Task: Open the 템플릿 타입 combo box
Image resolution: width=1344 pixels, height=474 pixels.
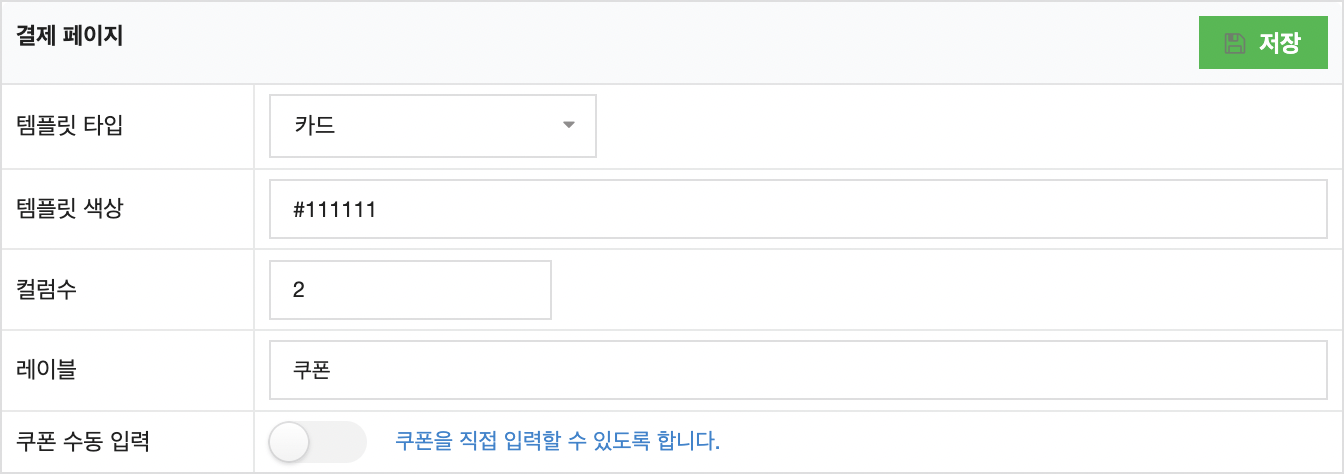Action: click(433, 126)
